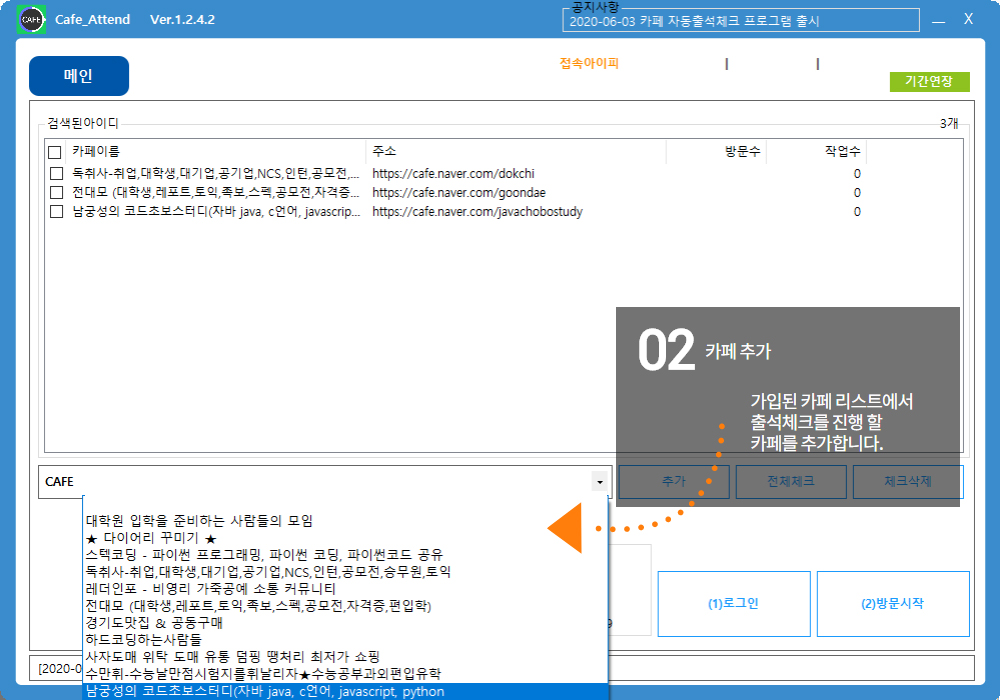Check the 남궁성의 코드초보스터디 row checkbox
Image resolution: width=1000 pixels, height=700 pixels.
click(57, 212)
